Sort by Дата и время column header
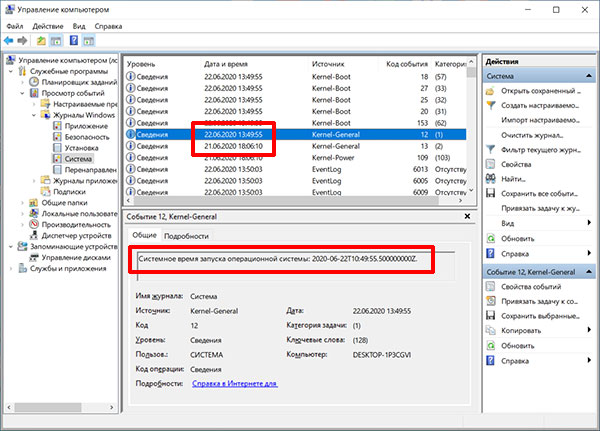Image resolution: width=600 pixels, height=431 pixels. [x=226, y=64]
